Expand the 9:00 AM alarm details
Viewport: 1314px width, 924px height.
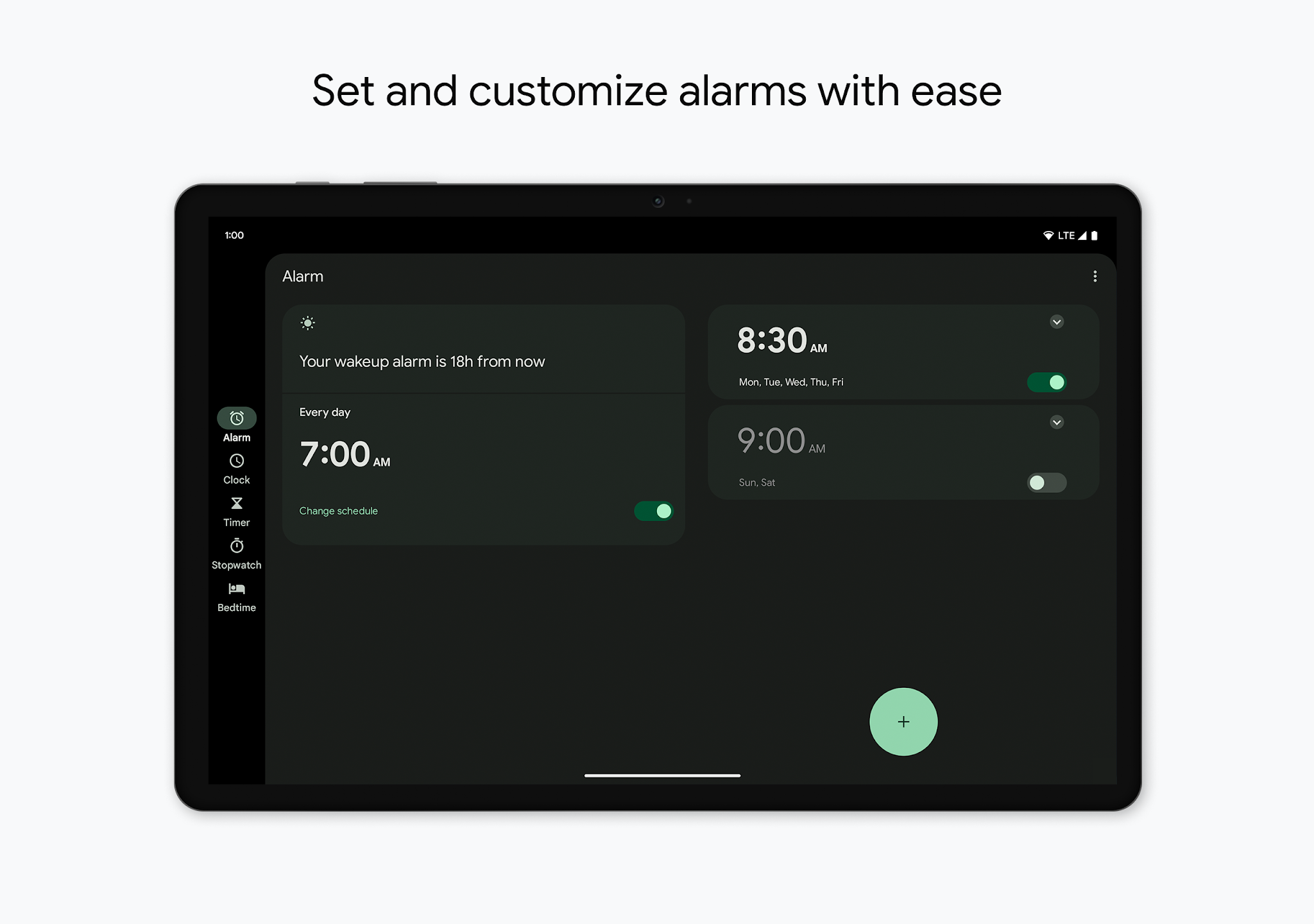1058,420
